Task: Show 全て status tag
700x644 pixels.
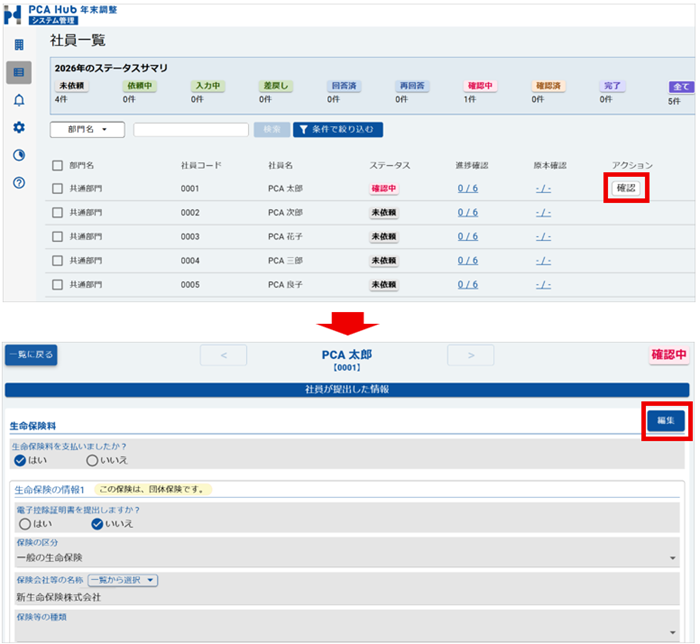Action: coord(681,87)
